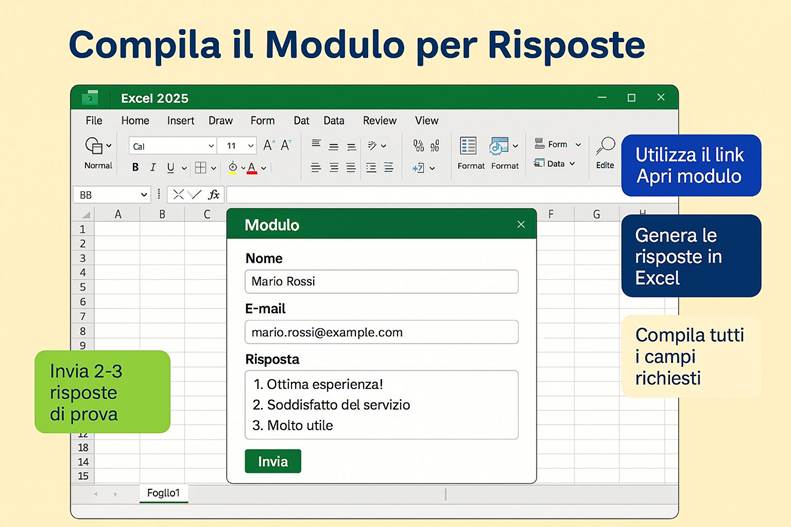The width and height of the screenshot is (791, 527).
Task: Click the line "2. Soddisfatto del servizio"
Action: (x=331, y=405)
